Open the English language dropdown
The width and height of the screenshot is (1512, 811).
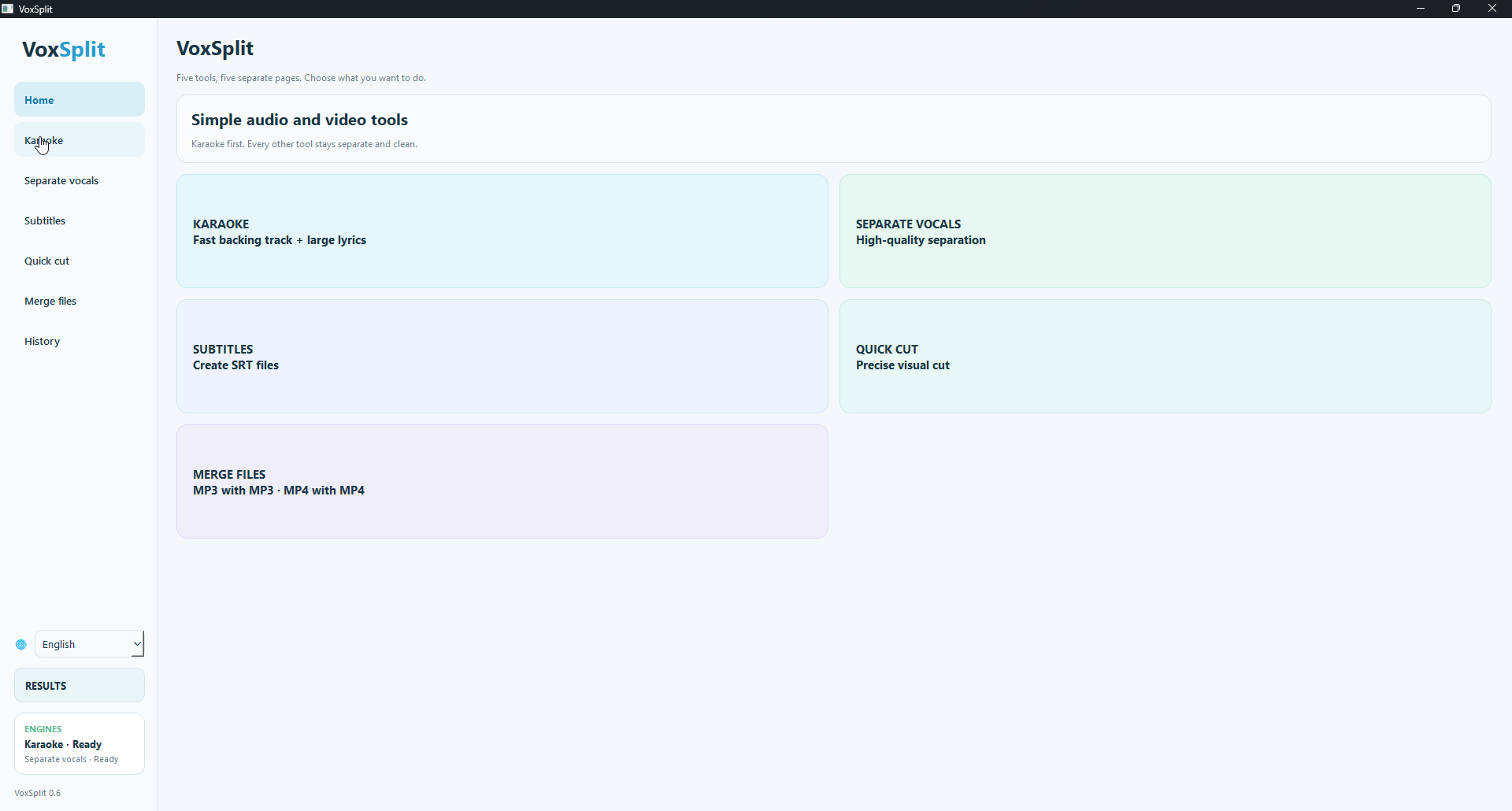point(90,643)
